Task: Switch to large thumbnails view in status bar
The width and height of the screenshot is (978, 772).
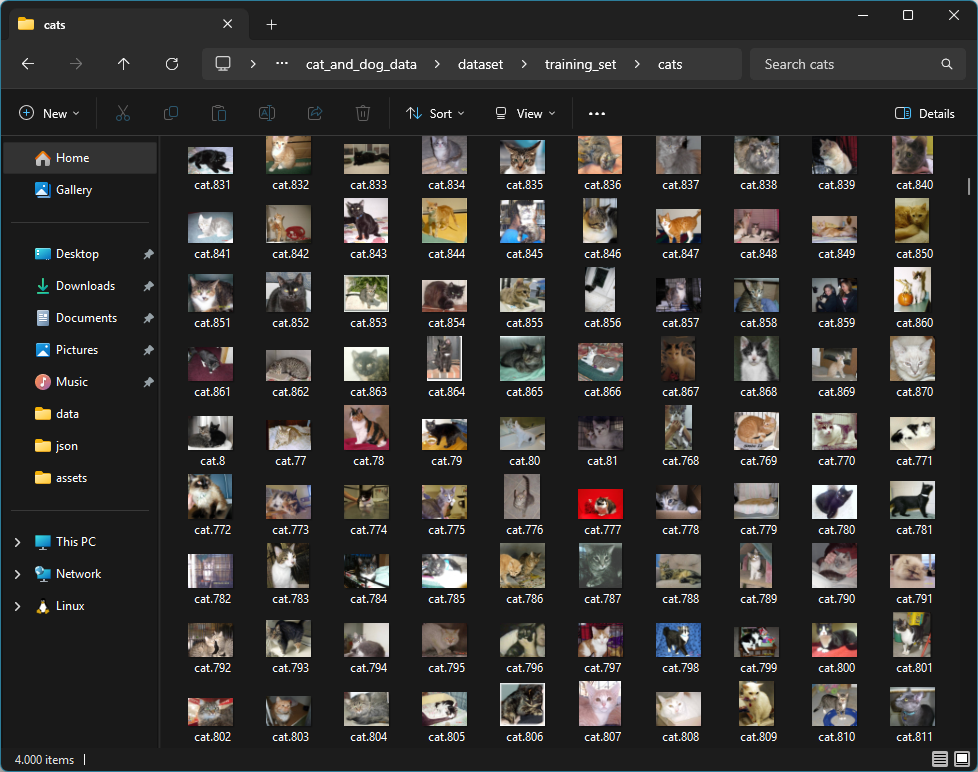Action: [x=961, y=760]
